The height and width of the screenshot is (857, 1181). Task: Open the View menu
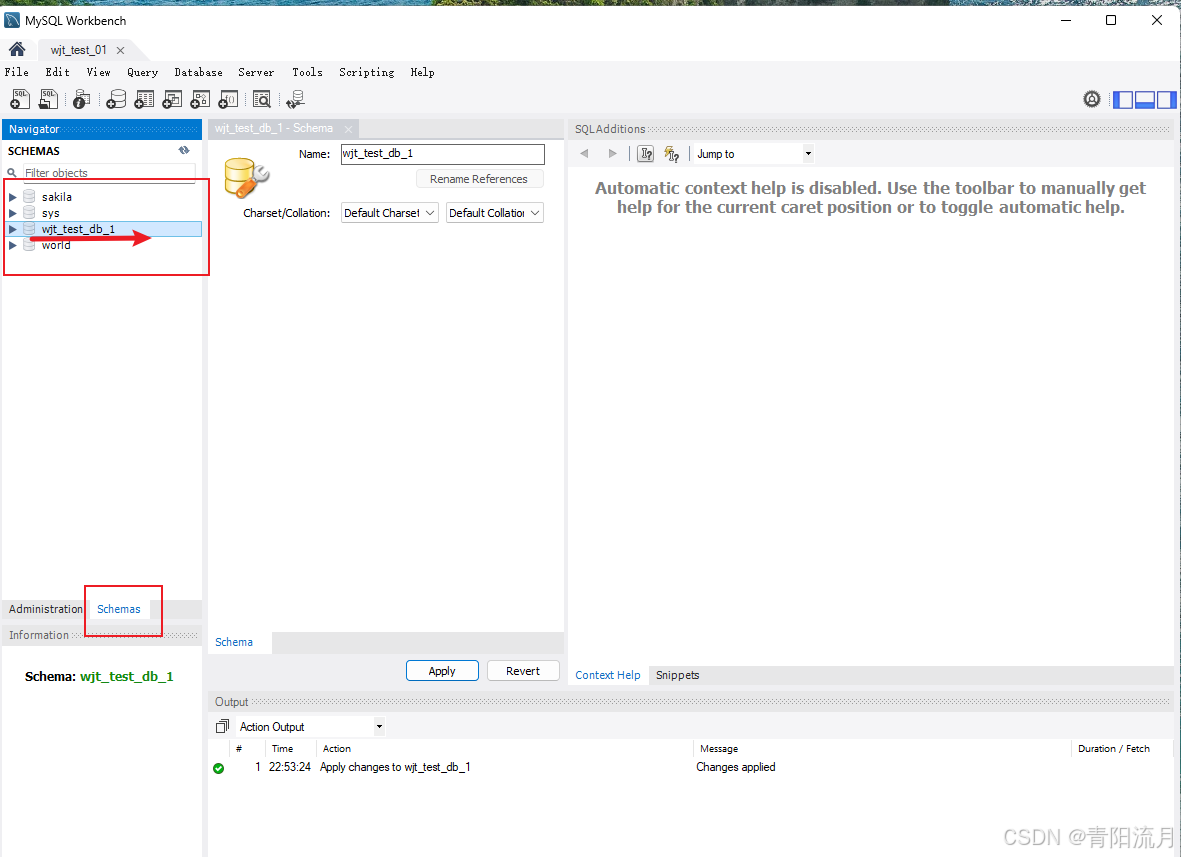[98, 72]
